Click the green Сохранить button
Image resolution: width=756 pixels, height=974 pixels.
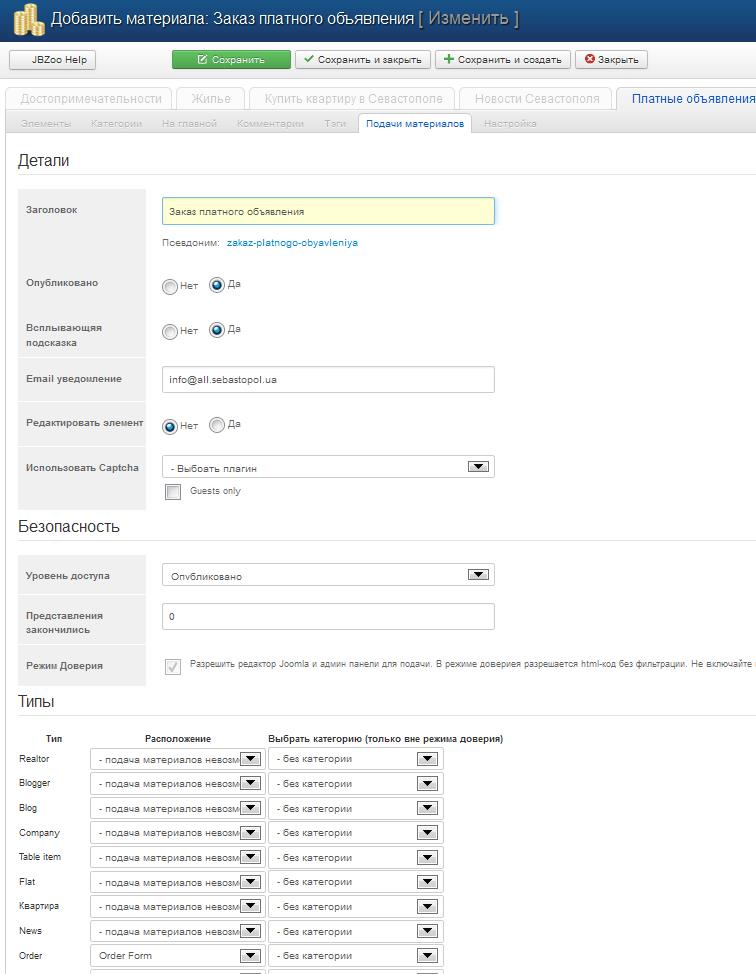(x=231, y=60)
